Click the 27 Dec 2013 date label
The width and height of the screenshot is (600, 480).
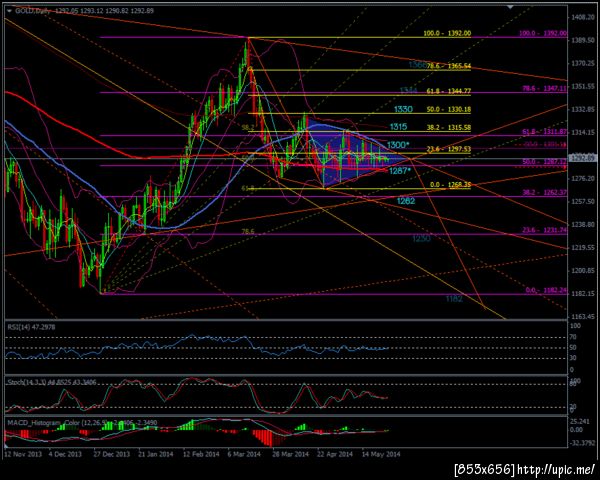pyautogui.click(x=111, y=454)
